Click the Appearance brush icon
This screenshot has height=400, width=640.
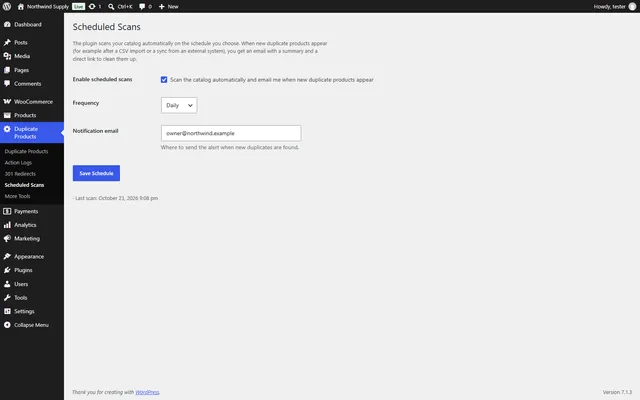[x=7, y=256]
